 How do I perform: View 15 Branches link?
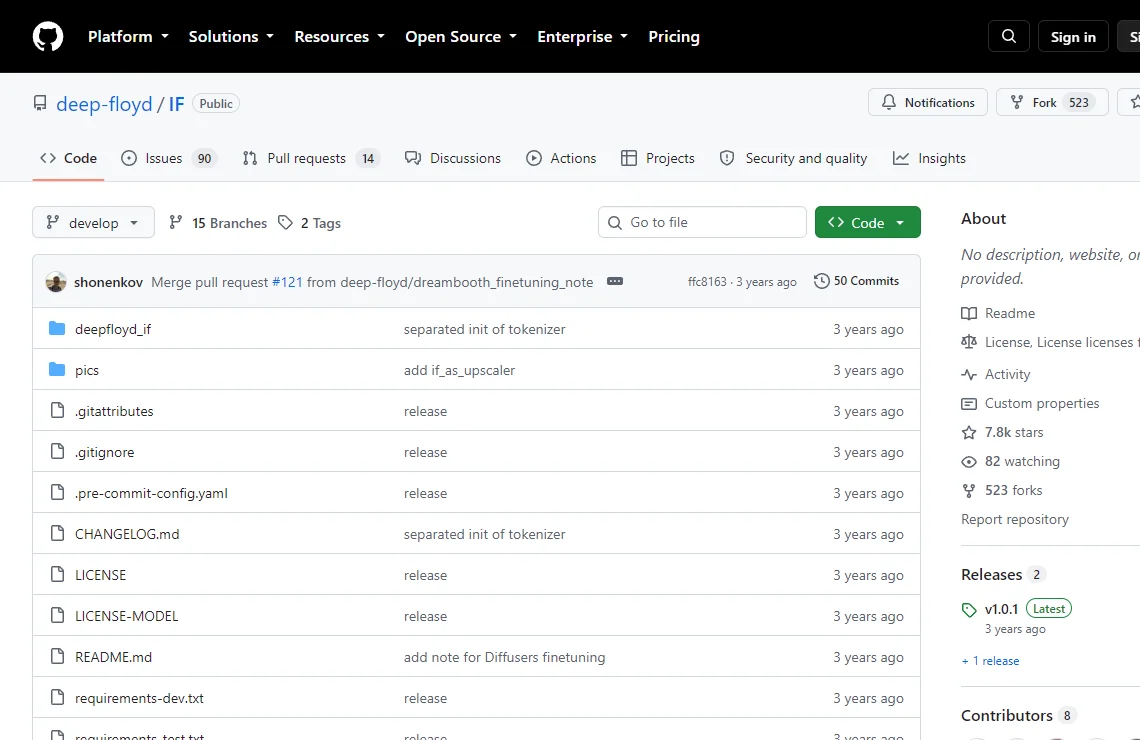click(217, 222)
